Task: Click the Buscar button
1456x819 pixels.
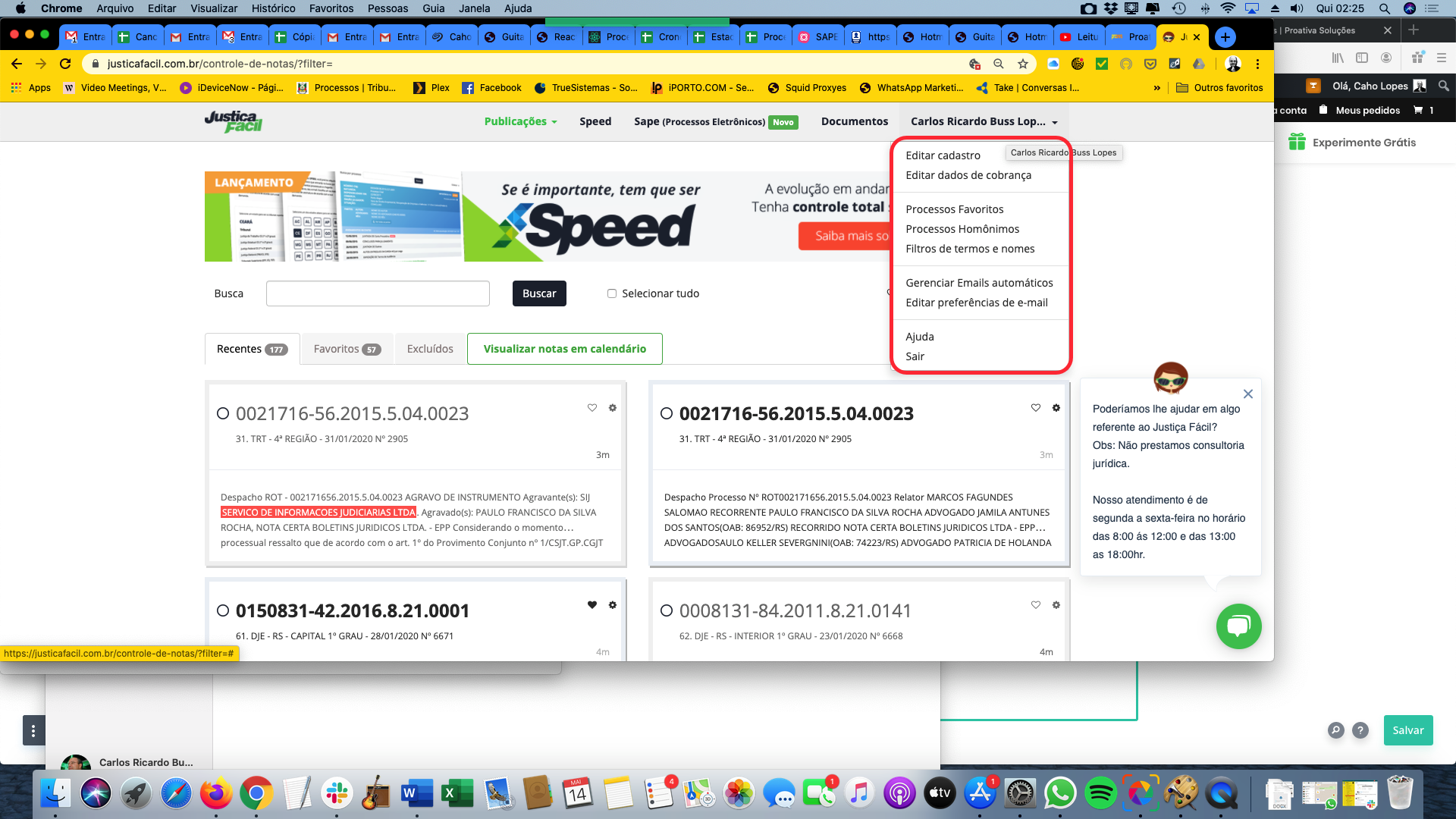Action: coord(539,293)
